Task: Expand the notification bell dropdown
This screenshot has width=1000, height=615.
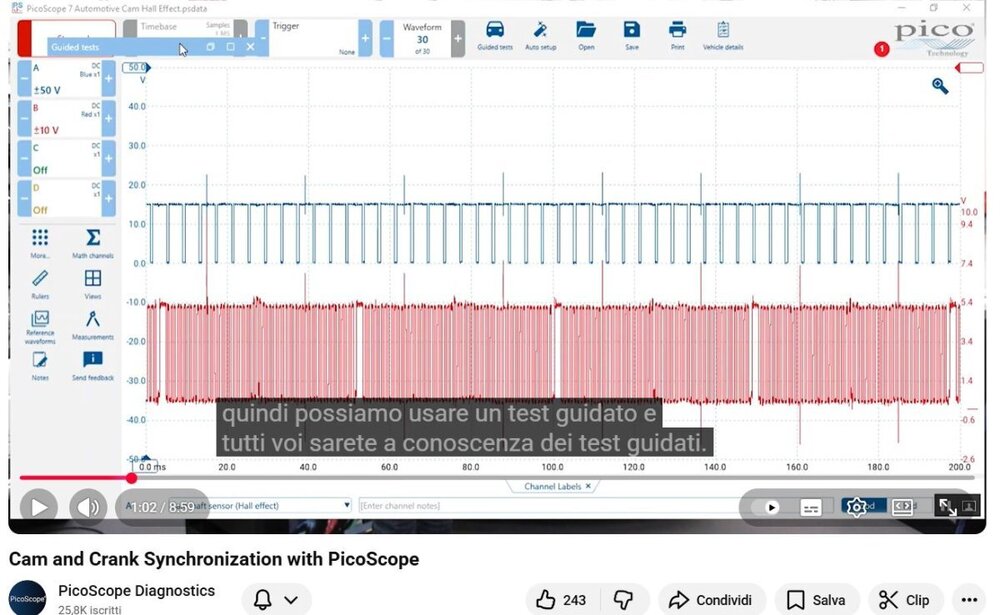Action: pyautogui.click(x=276, y=600)
